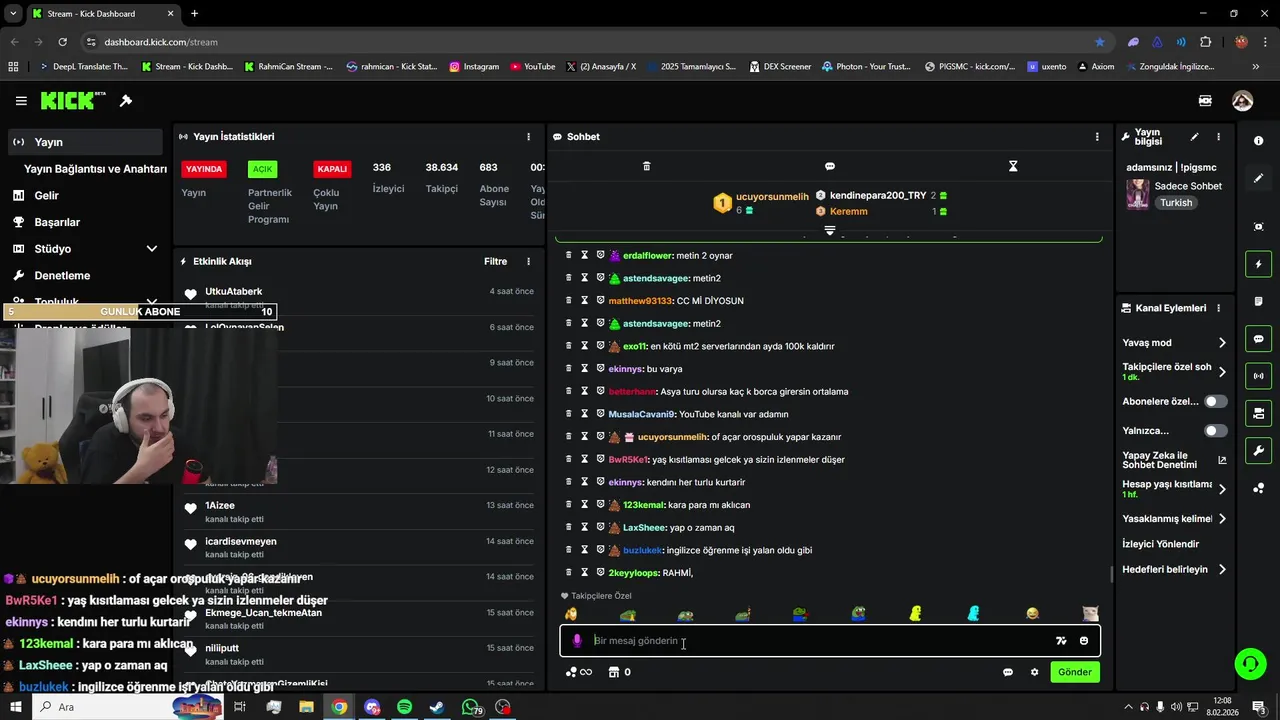
Task: Open Hesap yaşı kısıtlama options
Action: click(1174, 489)
